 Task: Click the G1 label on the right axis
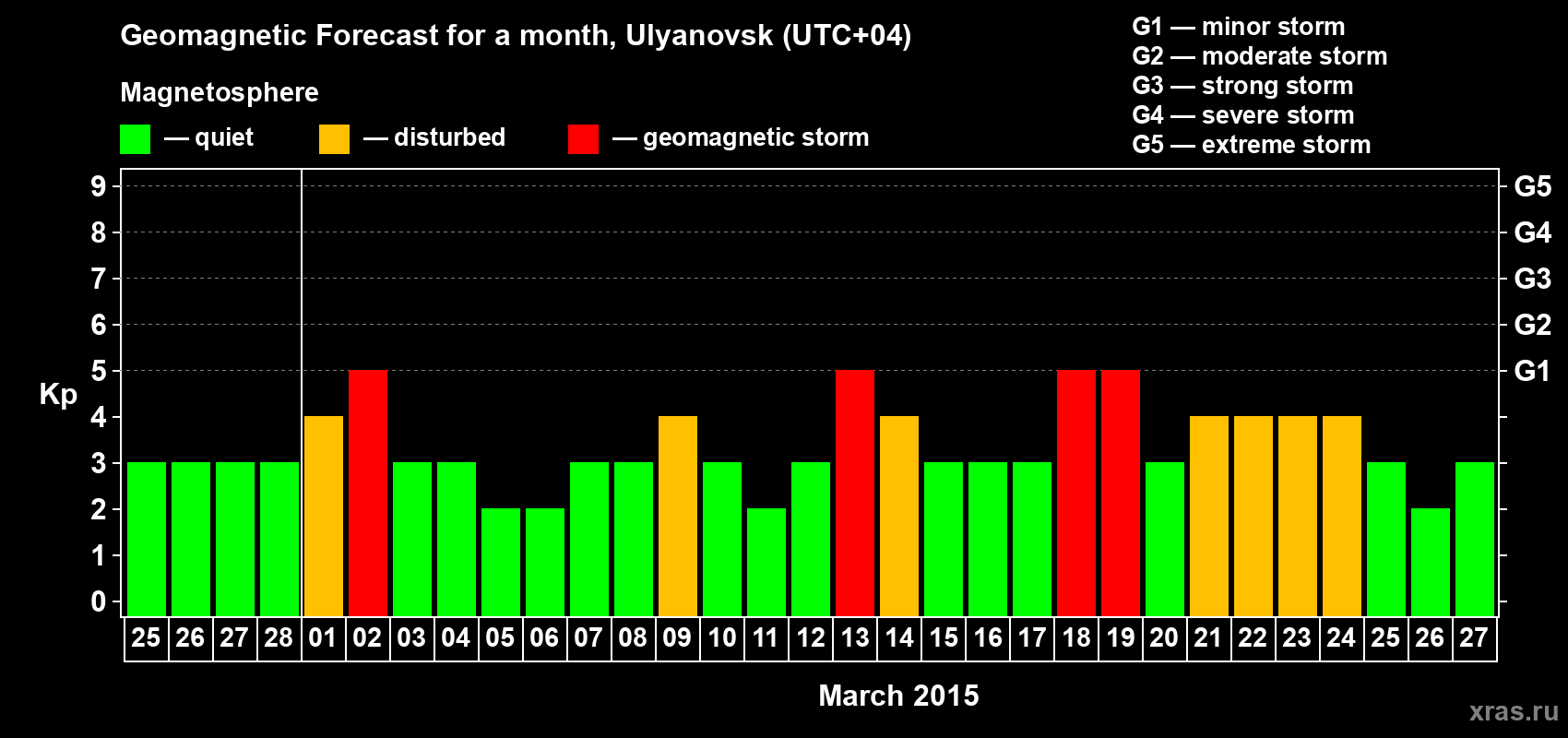pyautogui.click(x=1532, y=371)
